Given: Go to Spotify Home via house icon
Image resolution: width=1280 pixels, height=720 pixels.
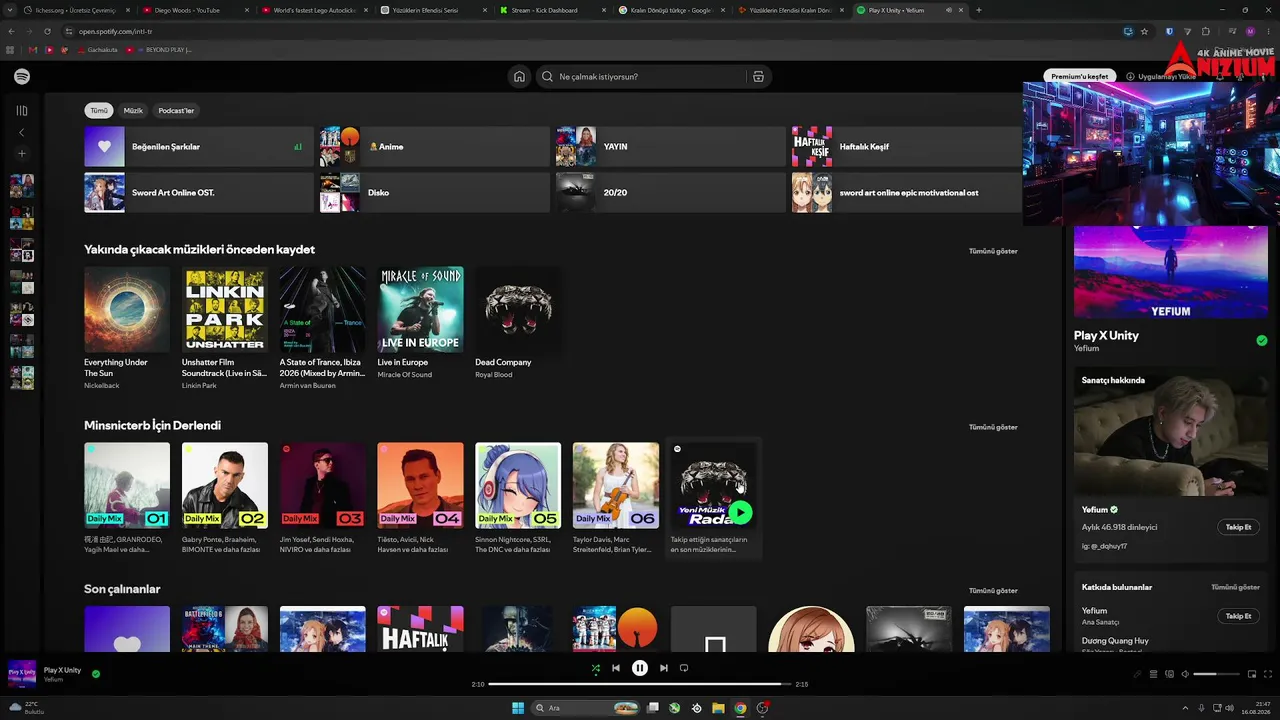Looking at the screenshot, I should (519, 77).
